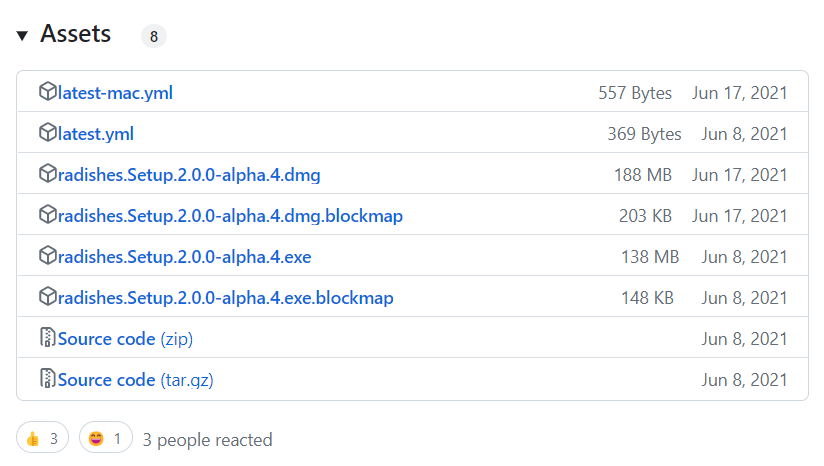The height and width of the screenshot is (466, 824).
Task: Click archive icon beside Source code (tar.gz)
Action: [47, 380]
